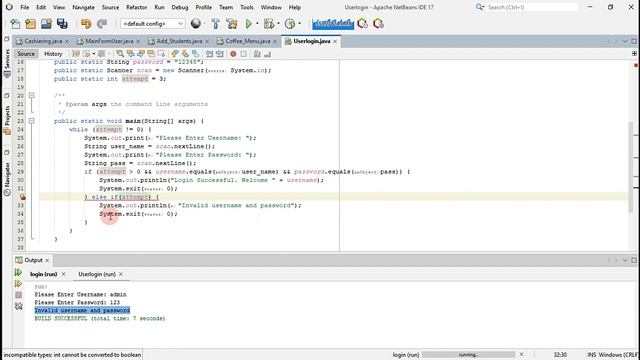This screenshot has height=360, width=640.
Task: Open the Help menu
Action: (295, 7)
